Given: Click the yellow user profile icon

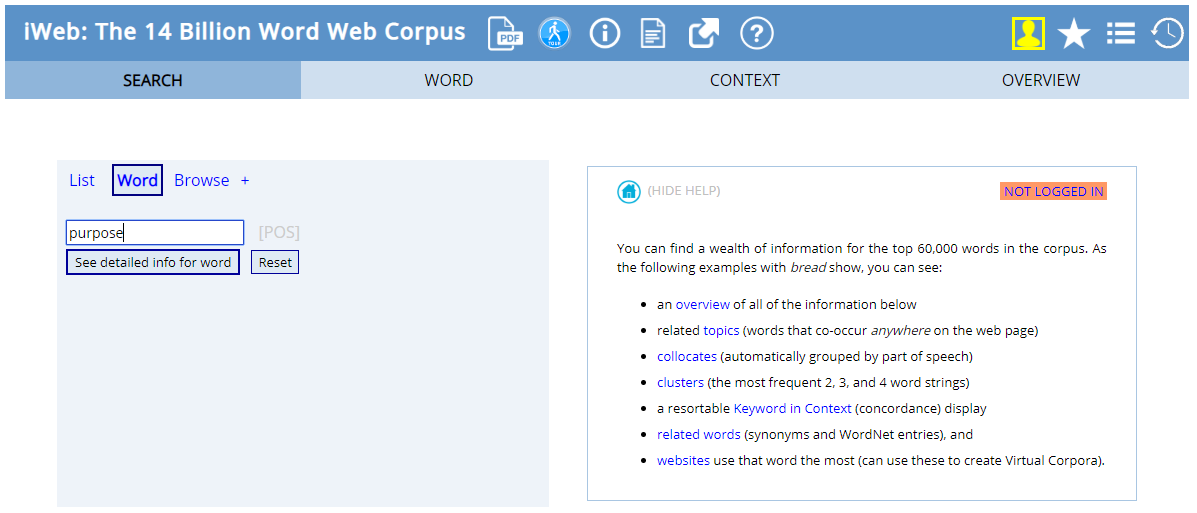Looking at the screenshot, I should (1029, 34).
